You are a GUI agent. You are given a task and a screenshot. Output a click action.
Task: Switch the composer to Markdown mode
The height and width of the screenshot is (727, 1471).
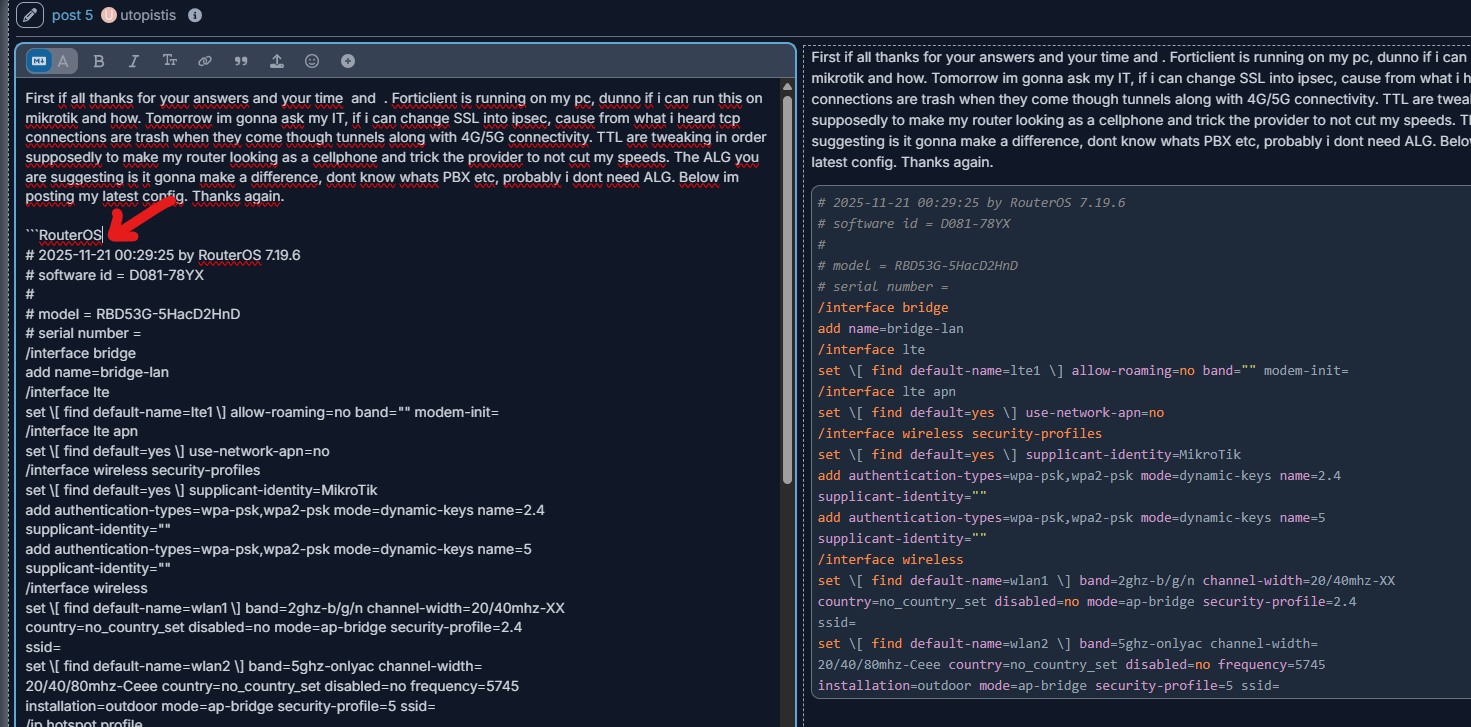tap(40, 61)
